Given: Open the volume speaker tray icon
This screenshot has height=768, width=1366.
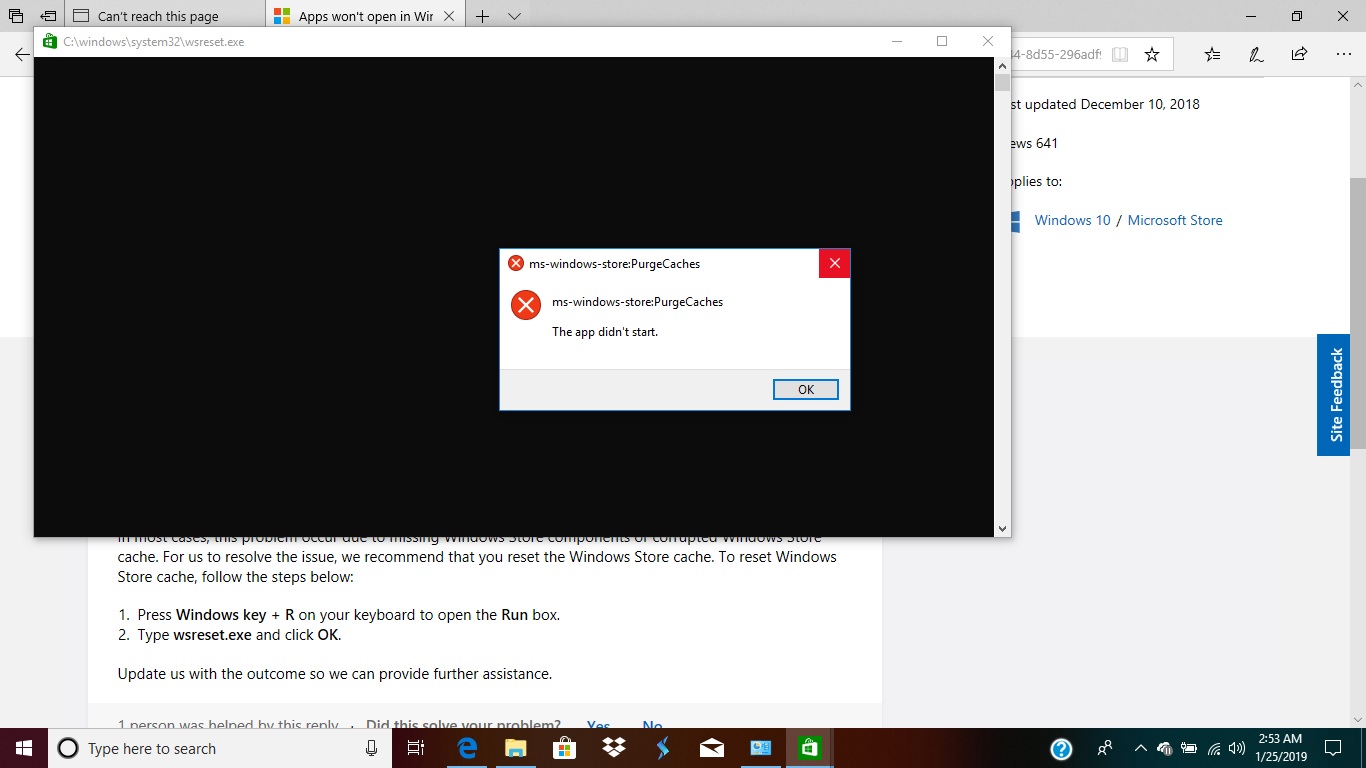Looking at the screenshot, I should point(1237,748).
